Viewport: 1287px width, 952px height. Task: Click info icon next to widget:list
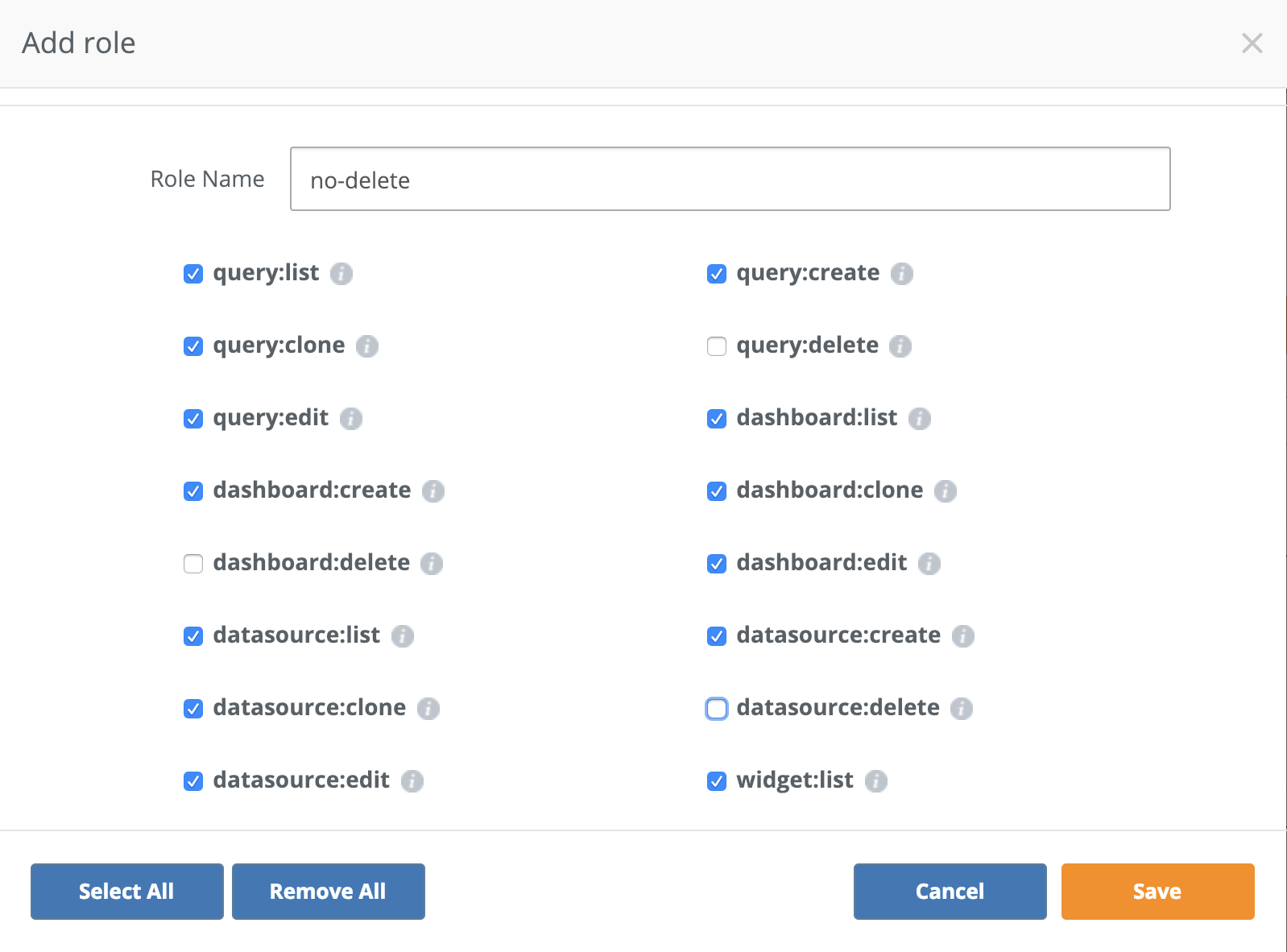[875, 781]
